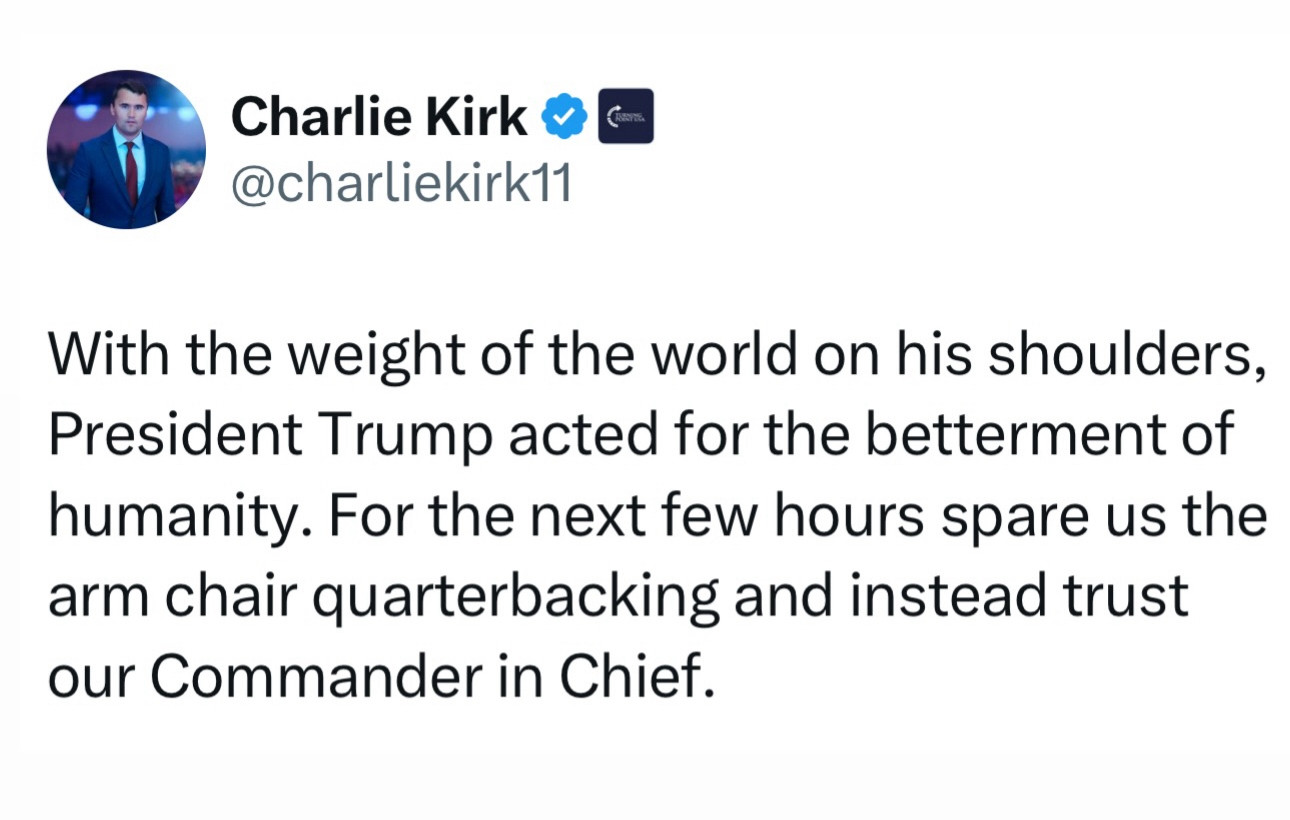Viewport: 1290px width, 820px height.
Task: Click "Commander in Chief" in the last line
Action: tap(433, 678)
